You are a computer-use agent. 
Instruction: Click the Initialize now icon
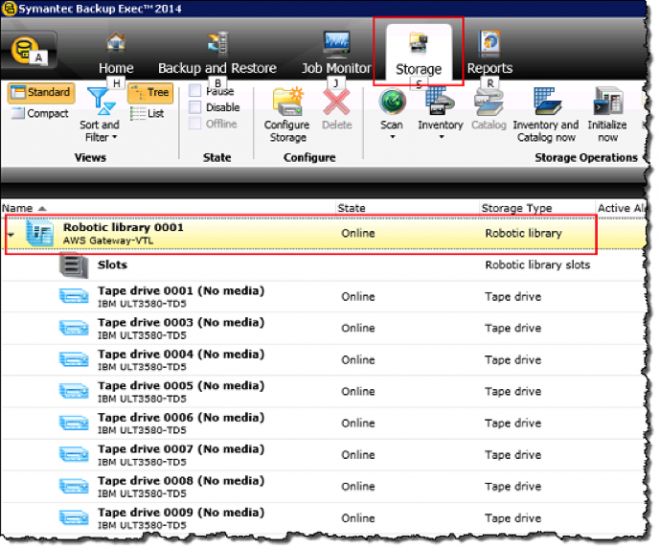point(608,101)
